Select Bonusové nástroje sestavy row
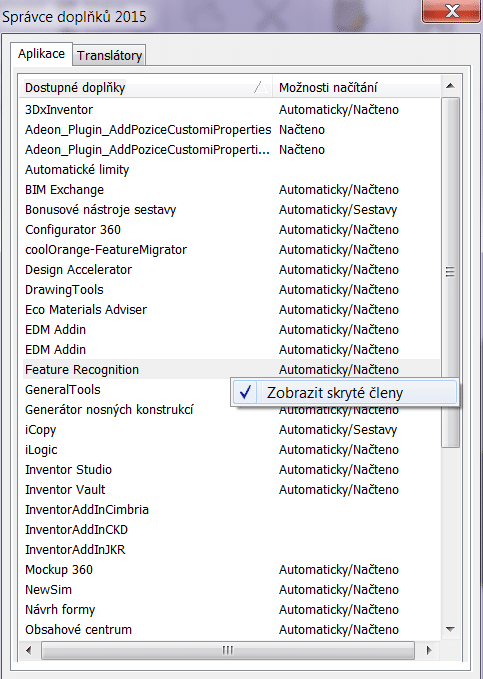Image resolution: width=483 pixels, height=679 pixels. click(x=230, y=210)
